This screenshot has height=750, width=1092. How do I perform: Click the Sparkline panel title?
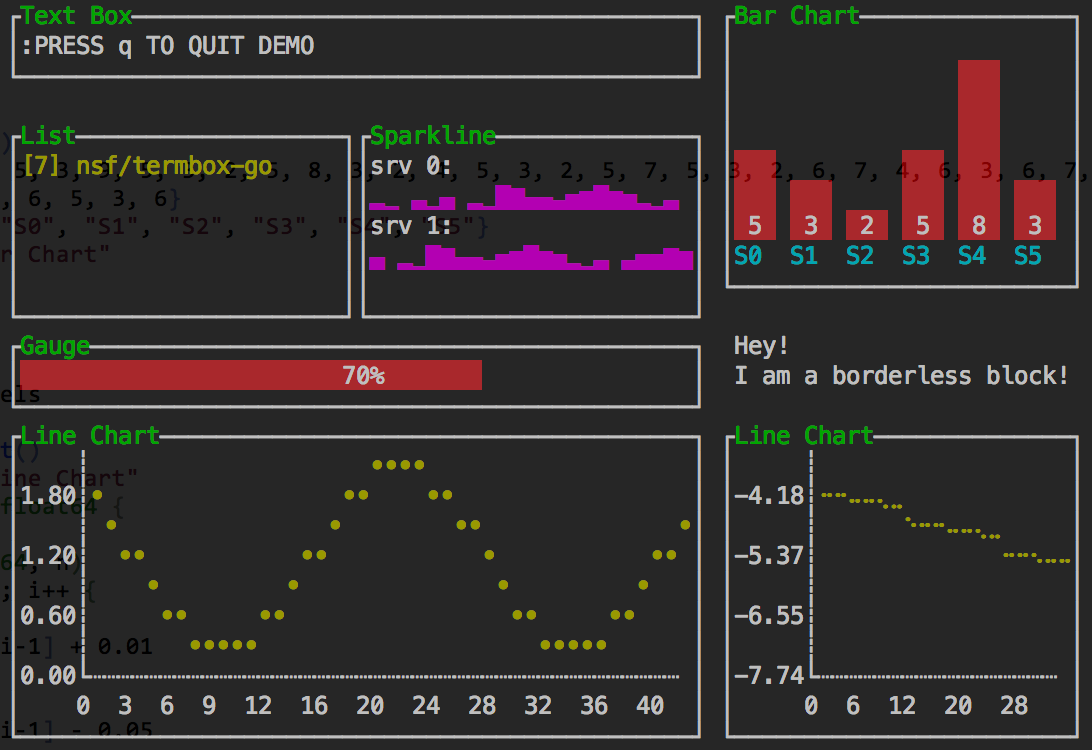pos(433,136)
